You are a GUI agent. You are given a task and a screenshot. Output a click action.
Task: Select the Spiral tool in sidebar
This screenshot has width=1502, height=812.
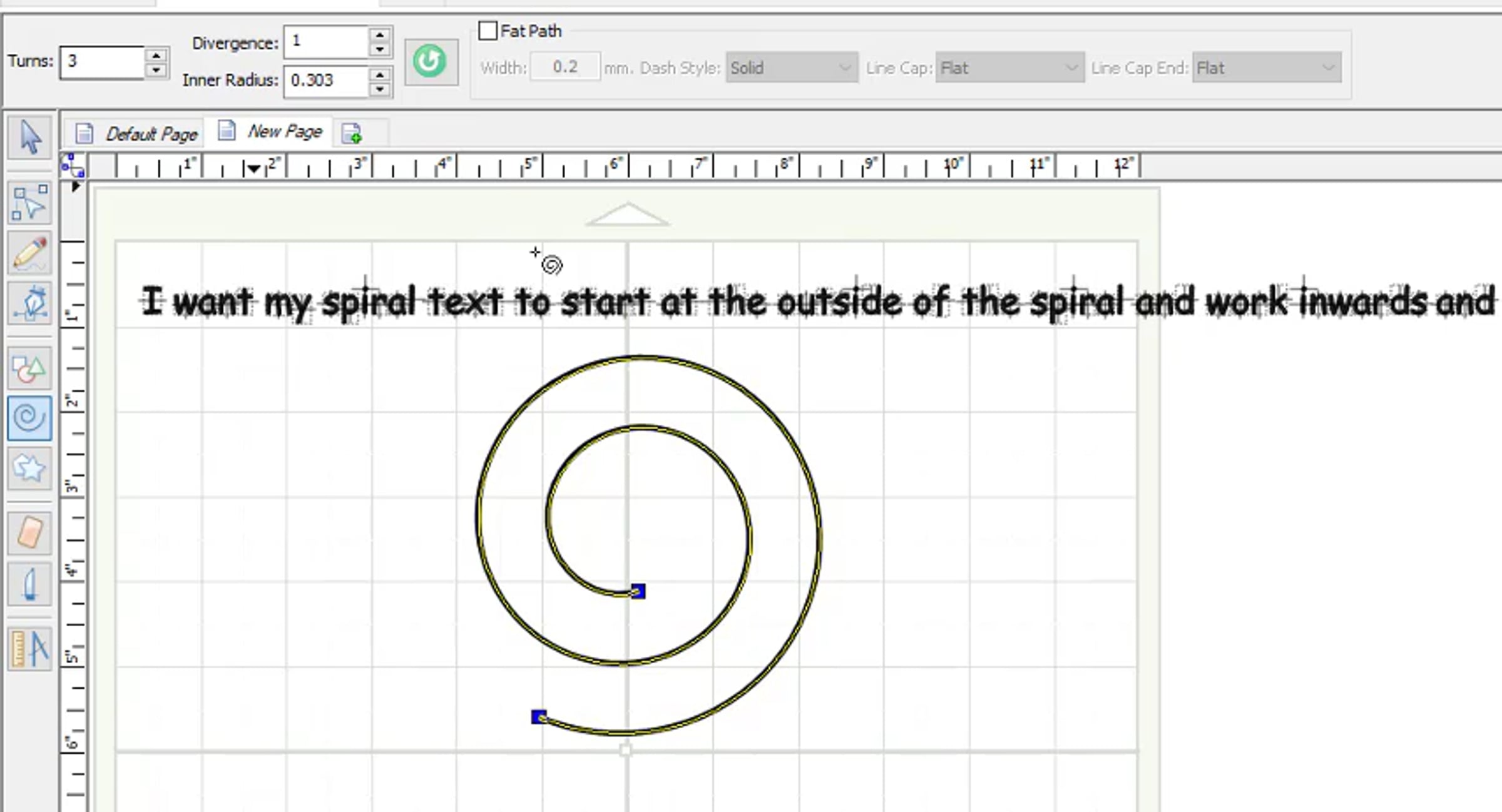[30, 418]
